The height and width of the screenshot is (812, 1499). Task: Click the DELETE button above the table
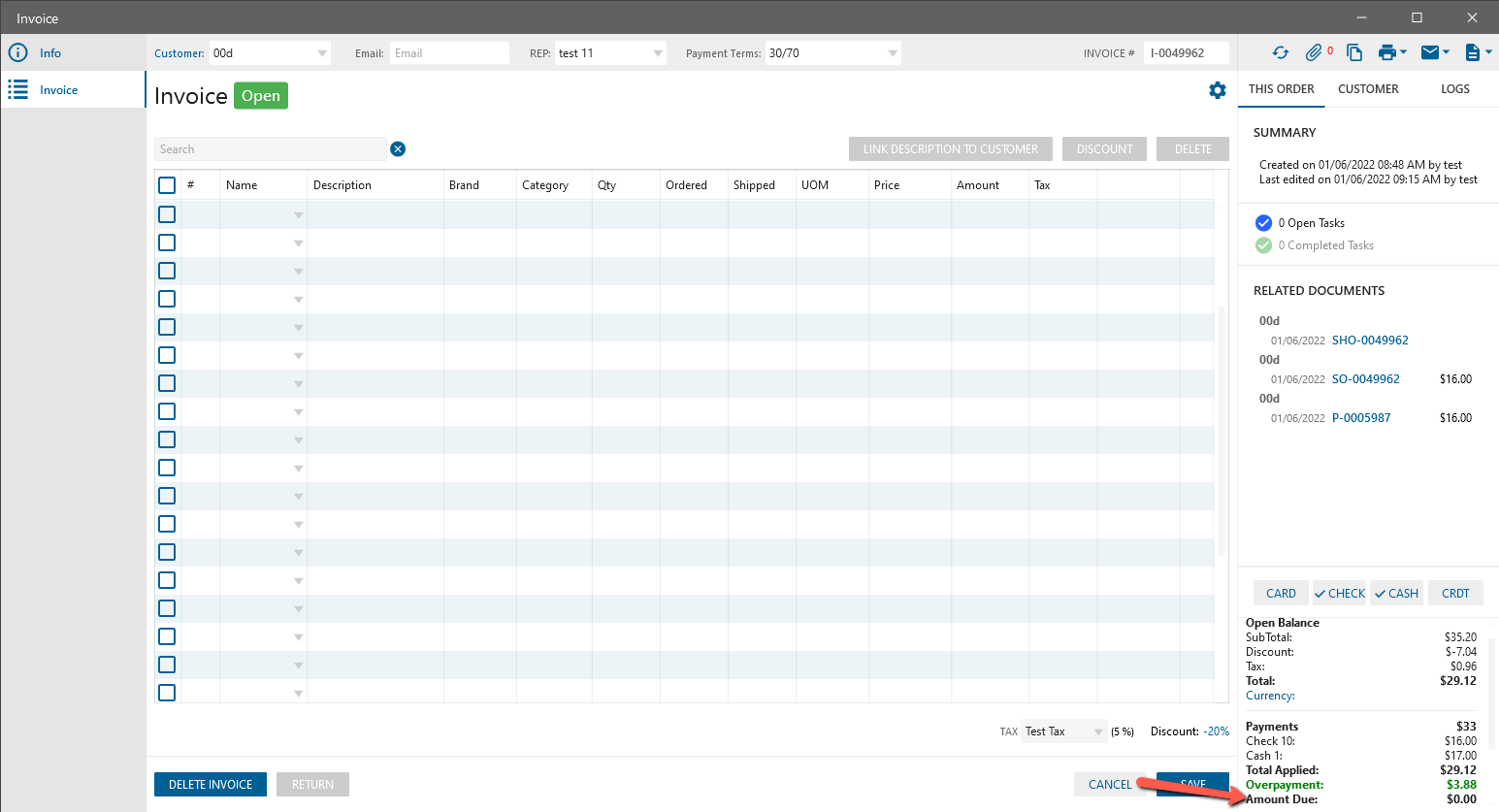tap(1193, 148)
